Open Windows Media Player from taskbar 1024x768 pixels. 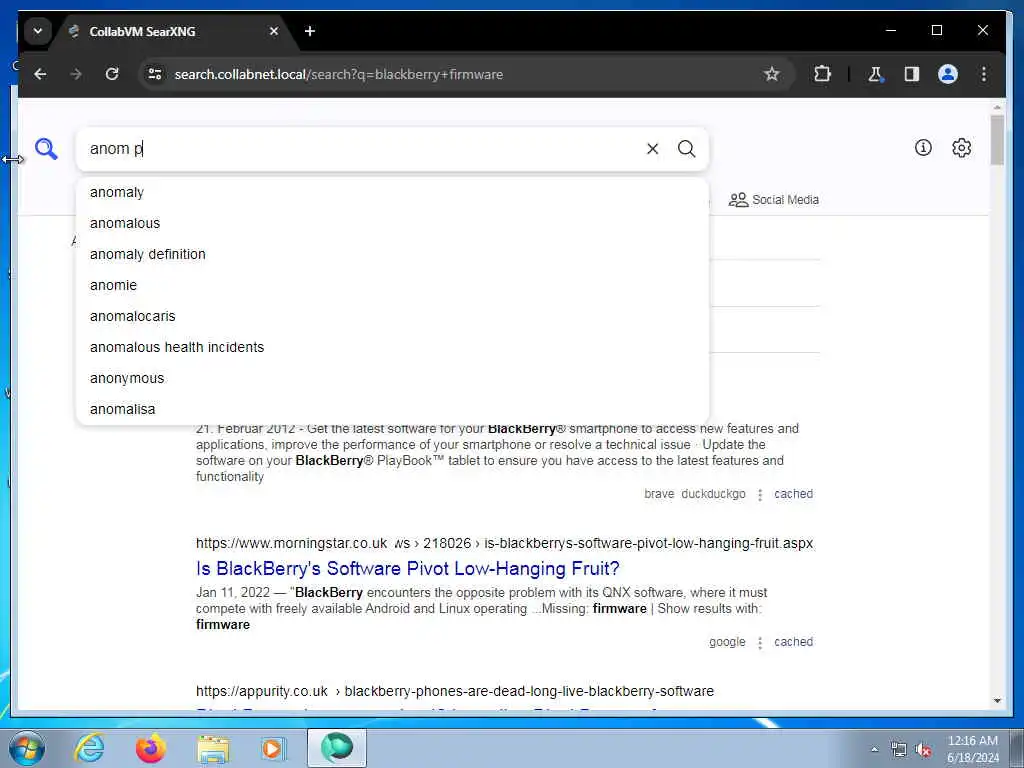click(273, 748)
